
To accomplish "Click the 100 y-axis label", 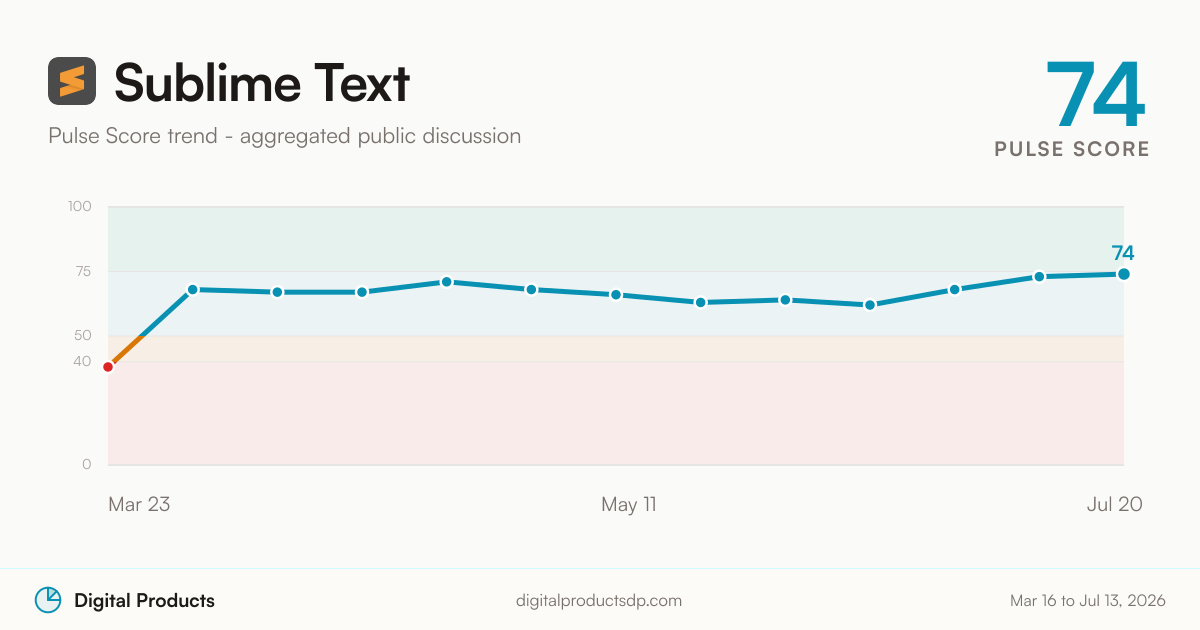I will (80, 207).
